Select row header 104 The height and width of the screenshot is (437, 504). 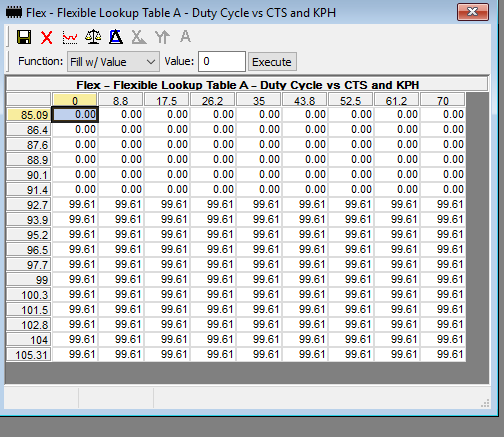(x=29, y=340)
